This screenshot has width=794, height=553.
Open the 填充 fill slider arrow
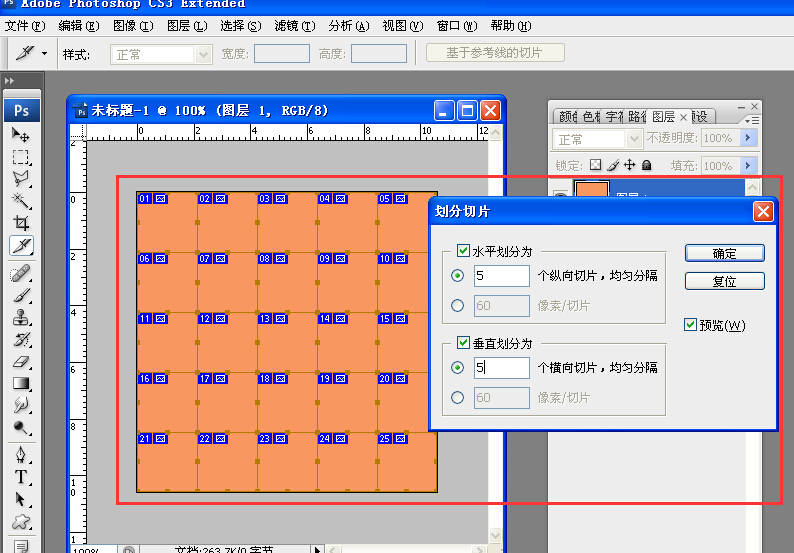click(748, 165)
